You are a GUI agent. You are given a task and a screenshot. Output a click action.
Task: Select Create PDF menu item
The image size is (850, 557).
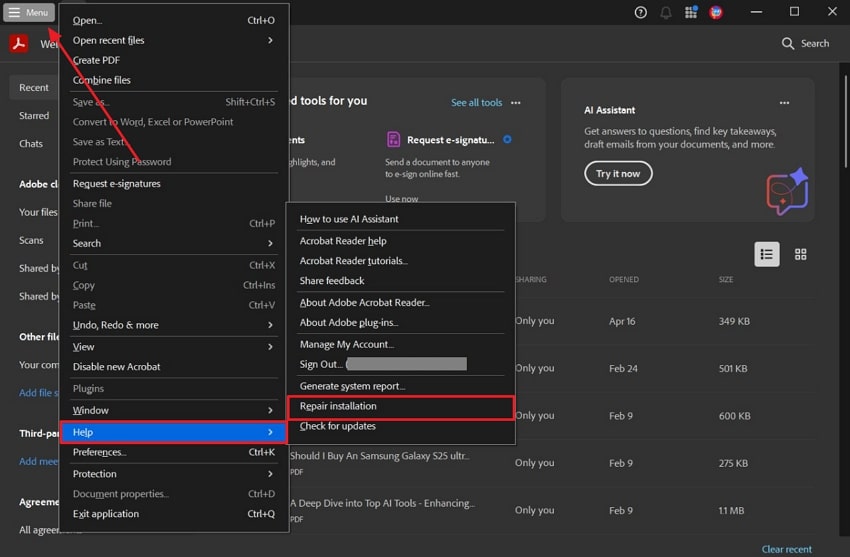(x=173, y=60)
